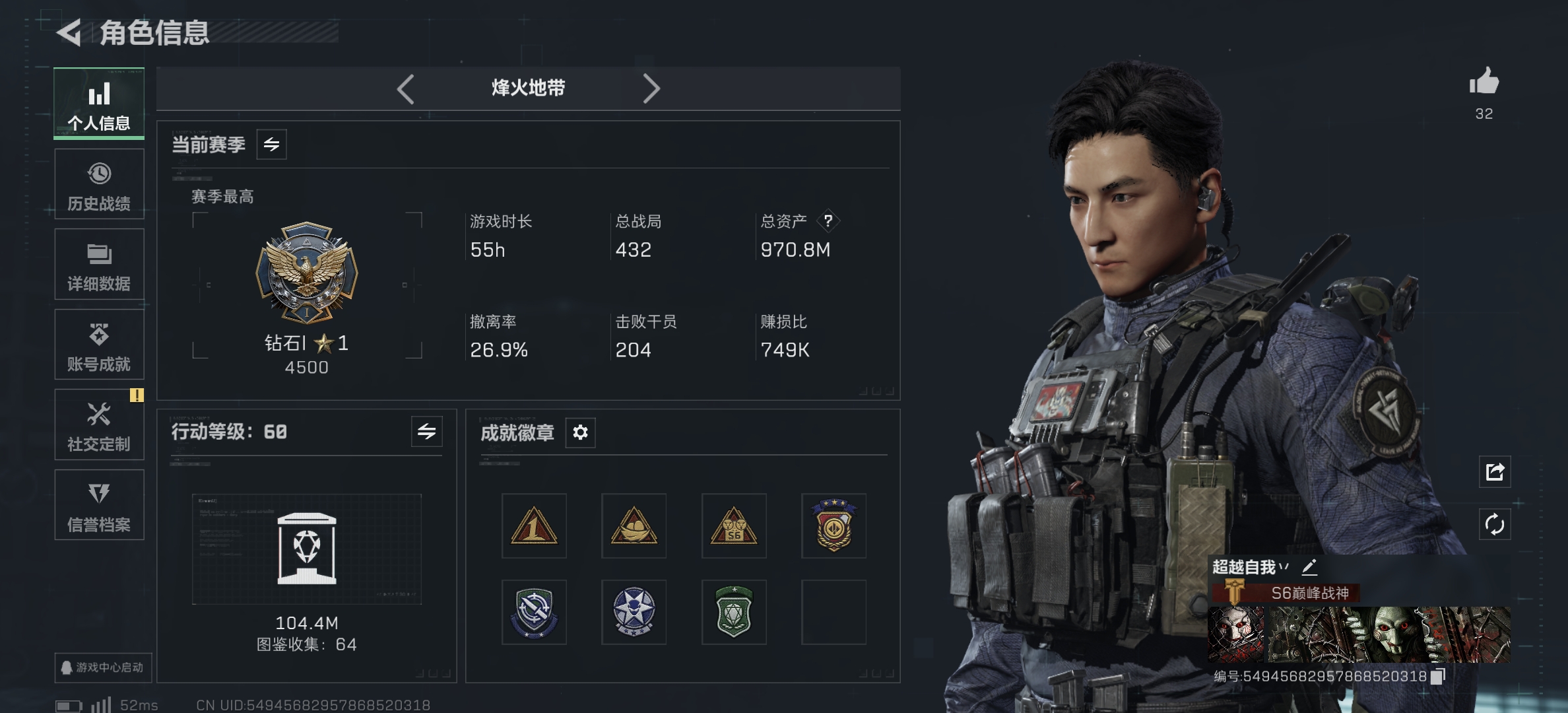1568x713 pixels.
Task: Toggle the 当前赛季 season switch icon
Action: tap(271, 144)
